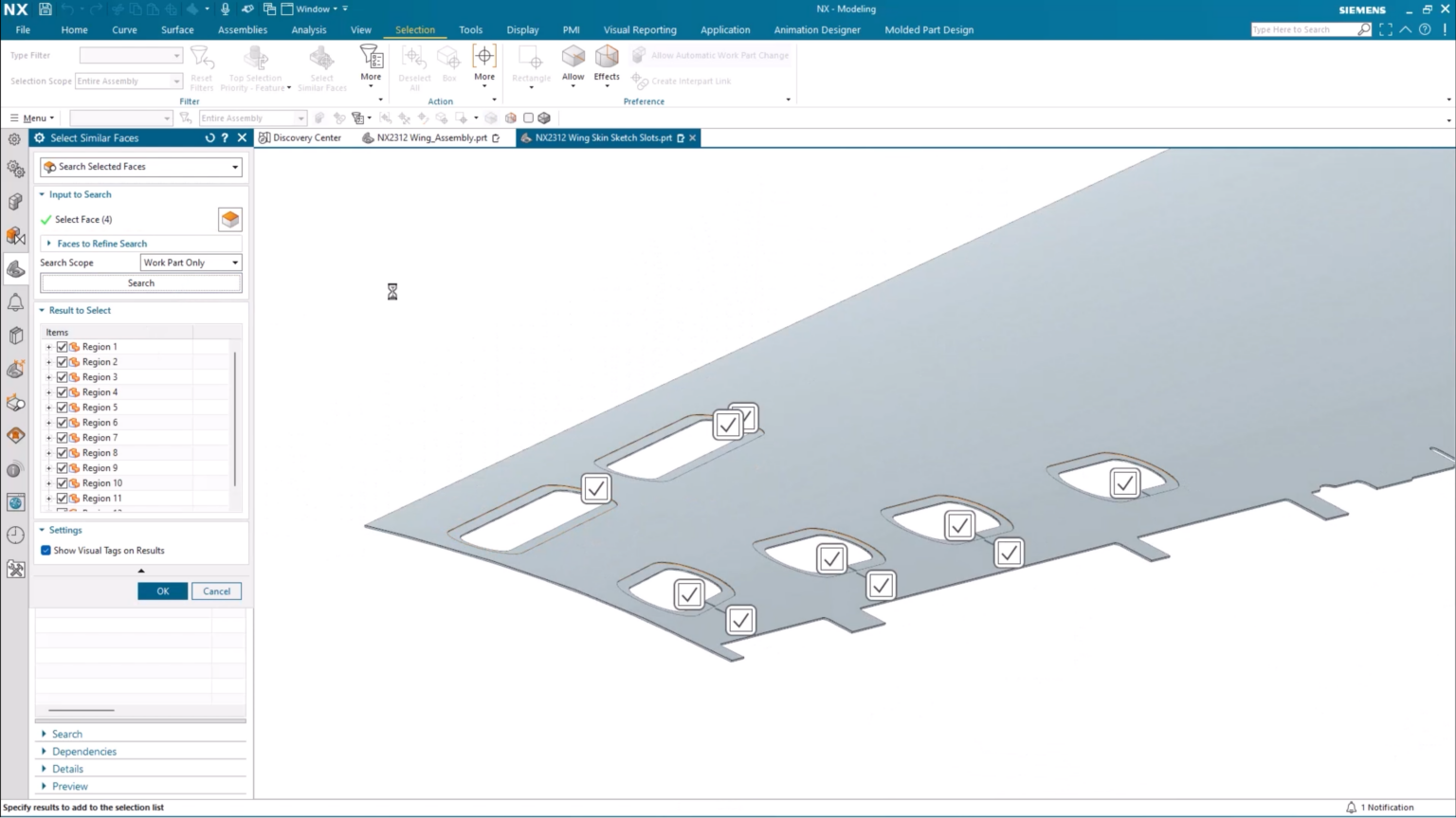Open the dialog help question mark
The width and height of the screenshot is (1456, 818).
(x=225, y=138)
